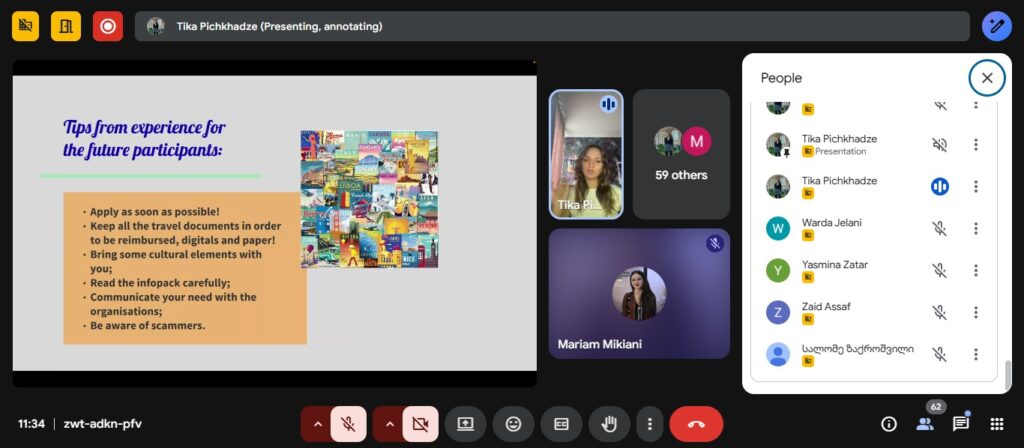Expand video settings arrow beside camera

390,424
